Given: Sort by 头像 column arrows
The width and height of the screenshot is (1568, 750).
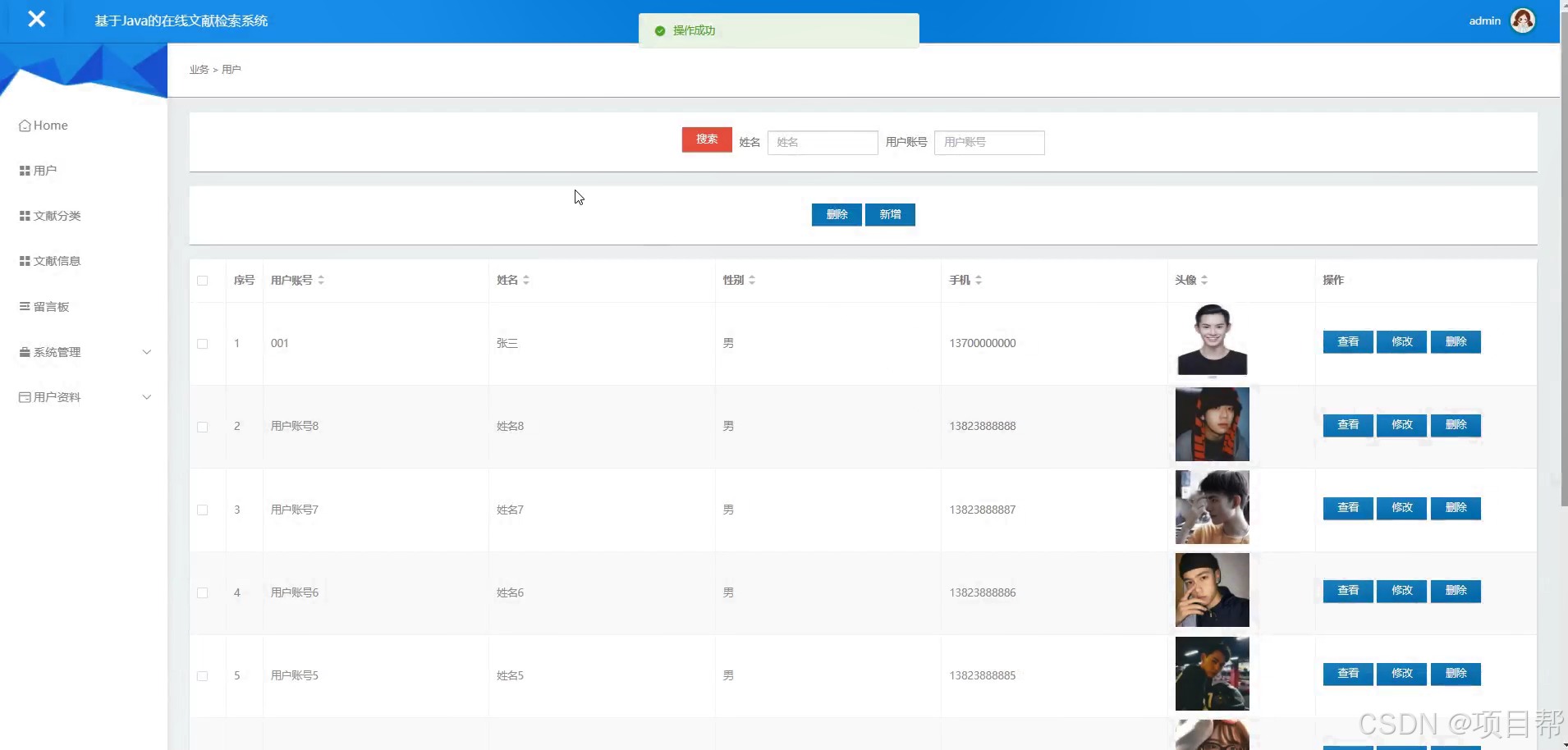Looking at the screenshot, I should (x=1204, y=280).
